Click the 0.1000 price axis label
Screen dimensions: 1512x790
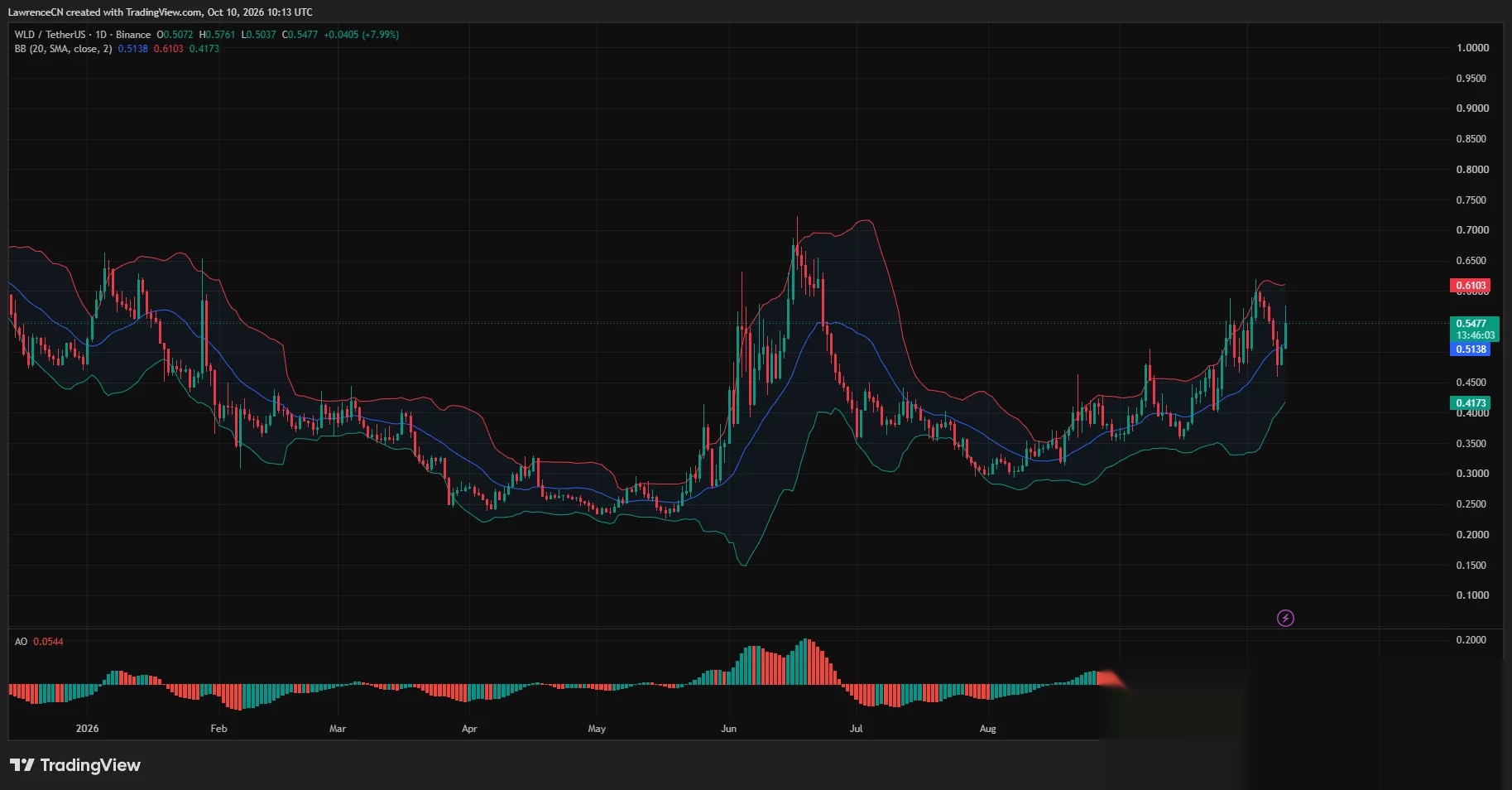pos(1472,595)
